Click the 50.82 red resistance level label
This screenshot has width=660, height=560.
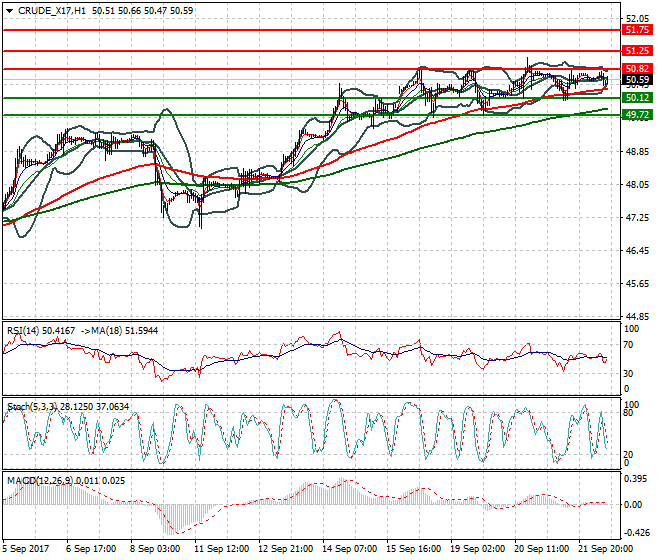637,69
